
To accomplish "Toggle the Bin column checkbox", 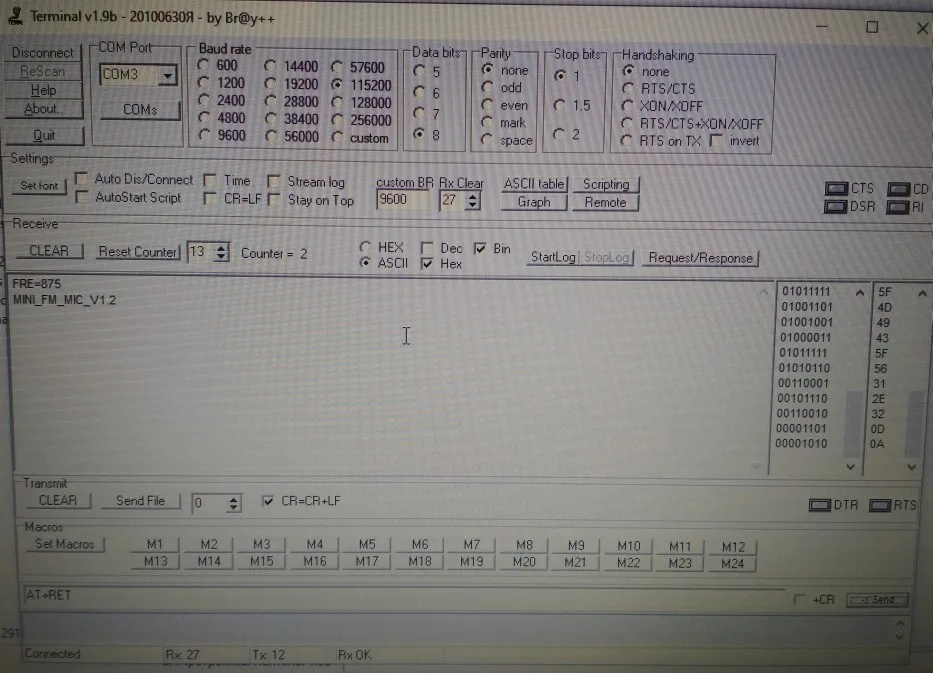I will pyautogui.click(x=480, y=248).
